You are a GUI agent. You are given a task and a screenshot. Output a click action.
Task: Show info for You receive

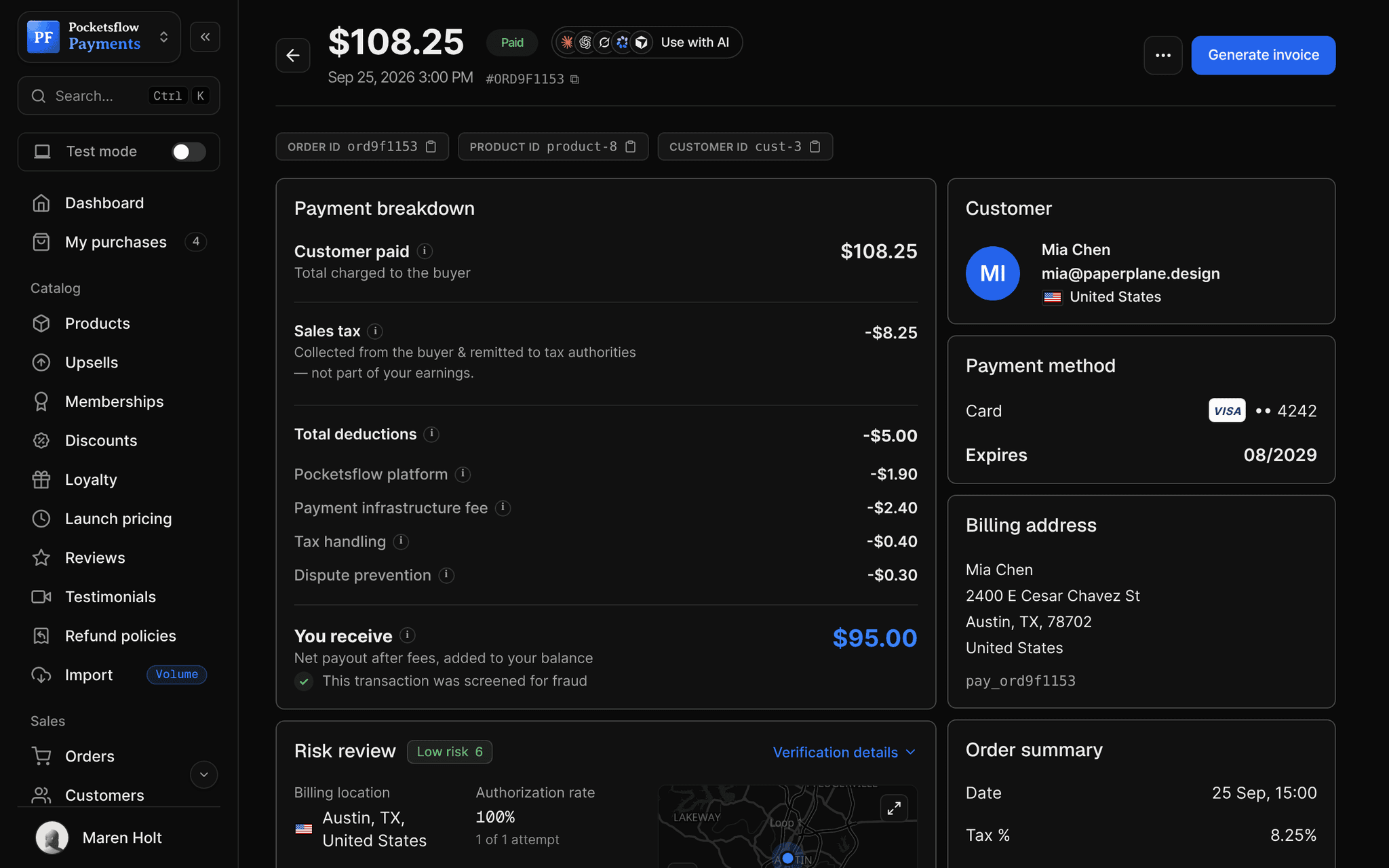click(x=407, y=635)
